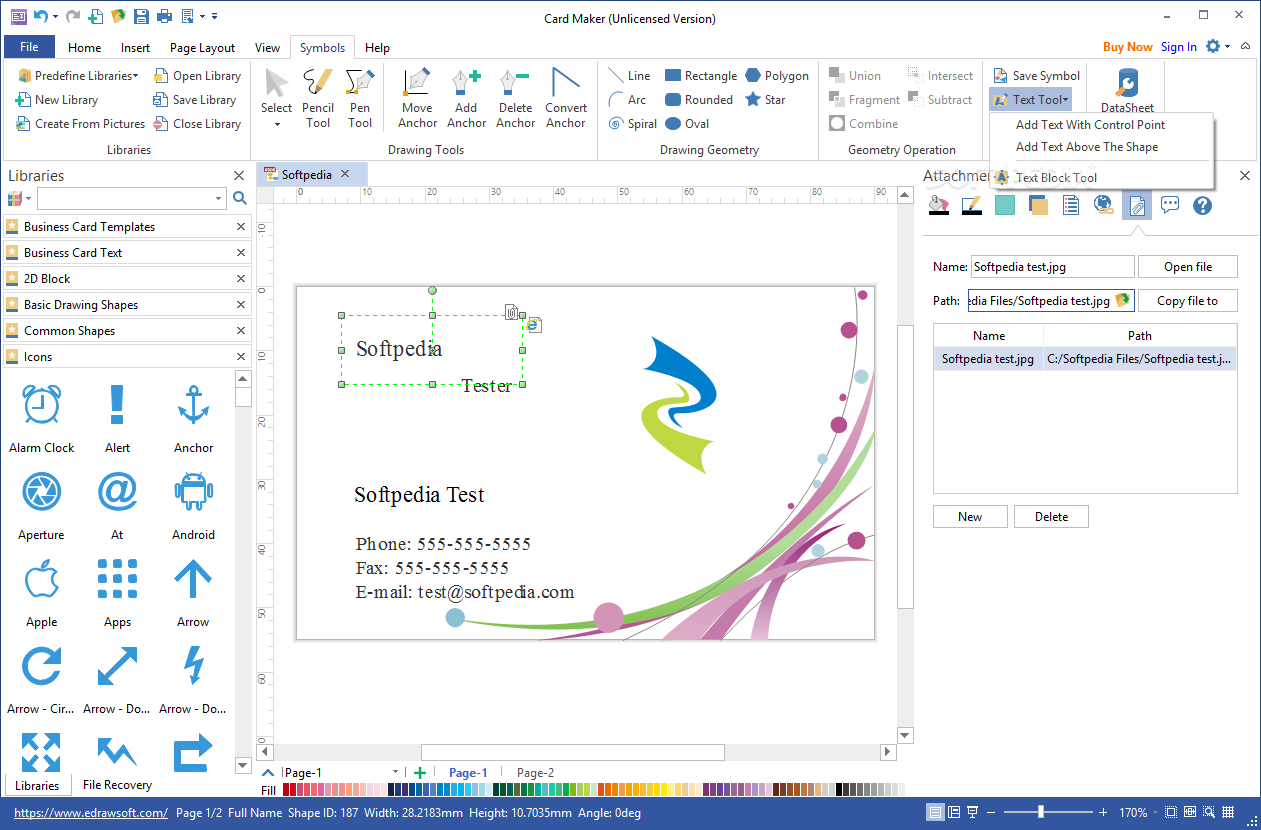Click the Sign In link
This screenshot has height=830, width=1261.
pos(1178,47)
